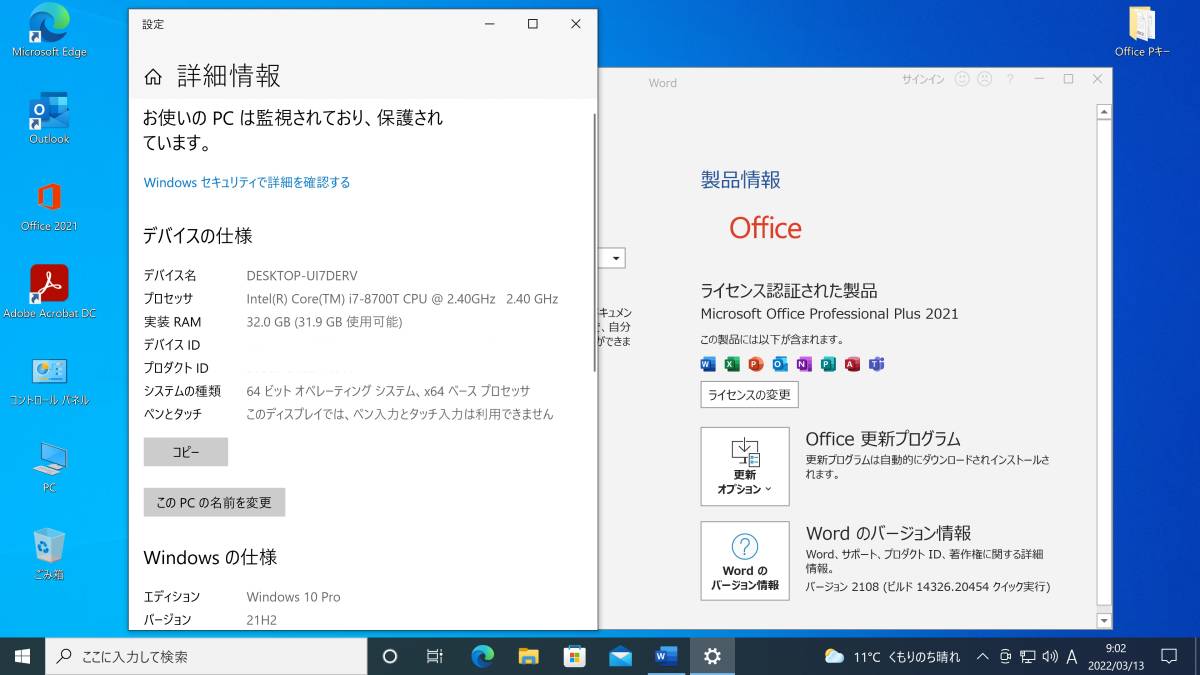Open the clock showing 9:02 2022/03/13
This screenshot has height=675, width=1200.
coord(1116,656)
